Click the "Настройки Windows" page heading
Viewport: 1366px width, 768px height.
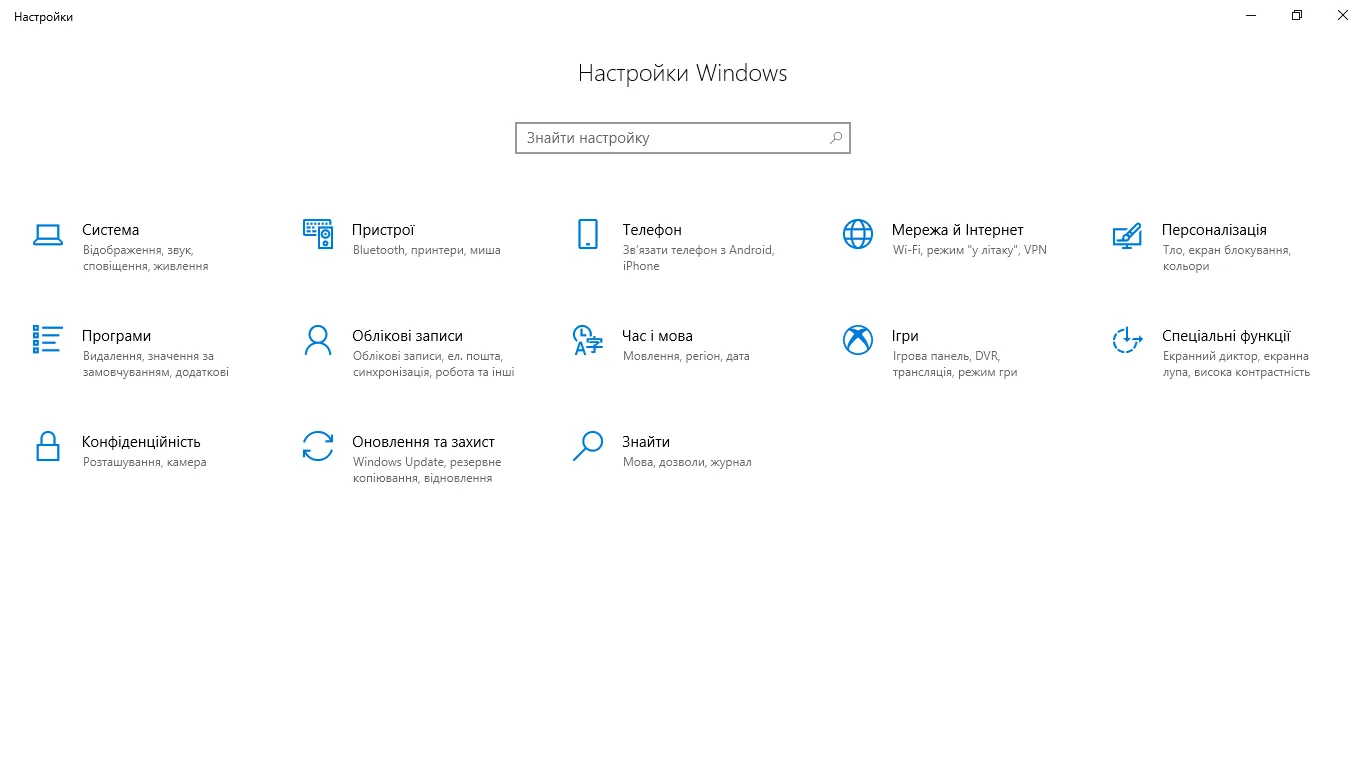click(683, 73)
